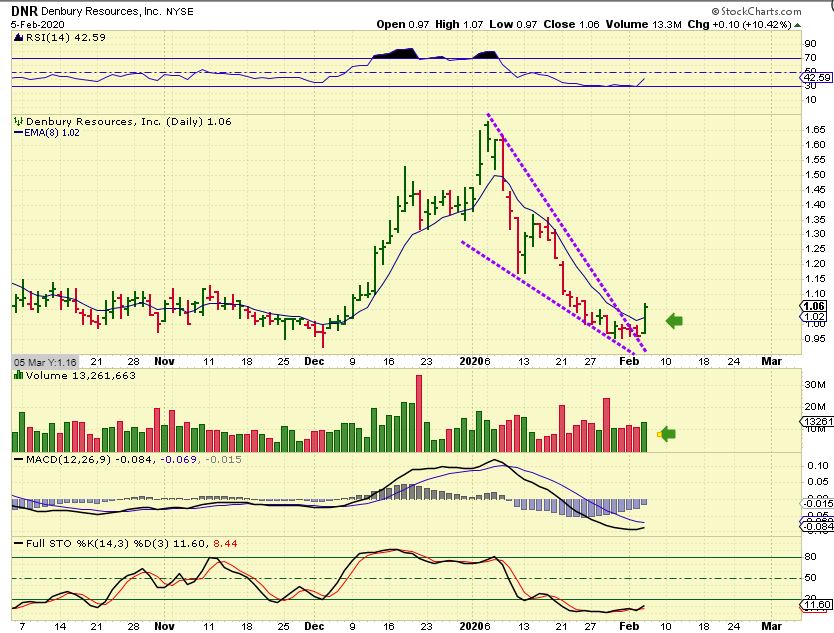Viewport: 834px width, 633px height.
Task: Click the 1.02 EMA tag on right axis
Action: [814, 316]
